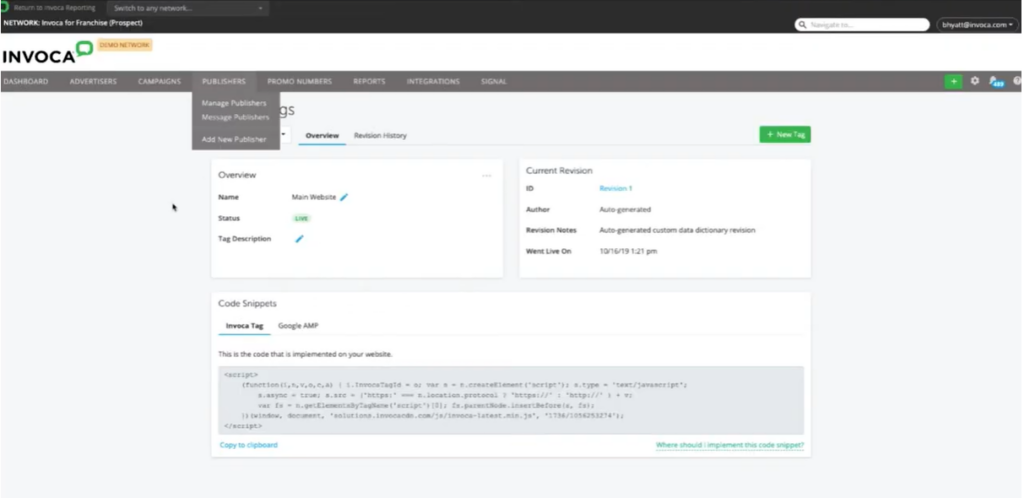The height and width of the screenshot is (498, 1024).
Task: Edit the Main Website name pencil icon
Action: pyautogui.click(x=344, y=197)
